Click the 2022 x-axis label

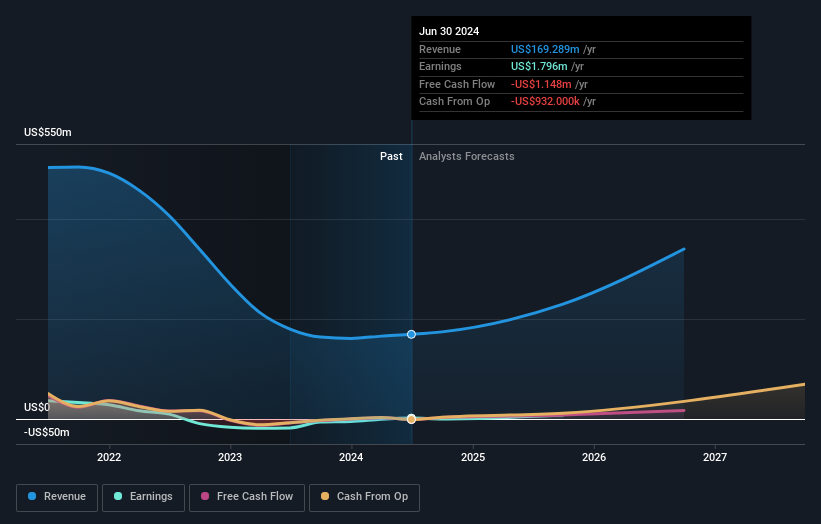pyautogui.click(x=109, y=457)
